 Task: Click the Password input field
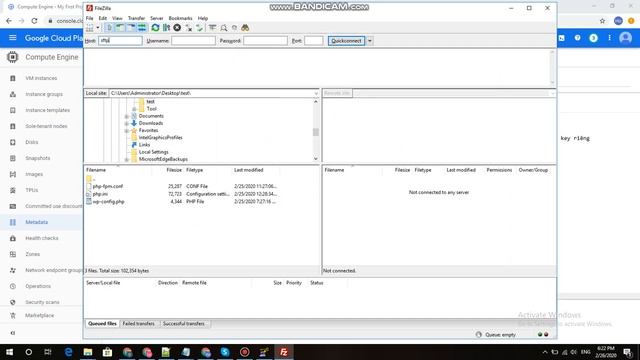[x=265, y=41]
